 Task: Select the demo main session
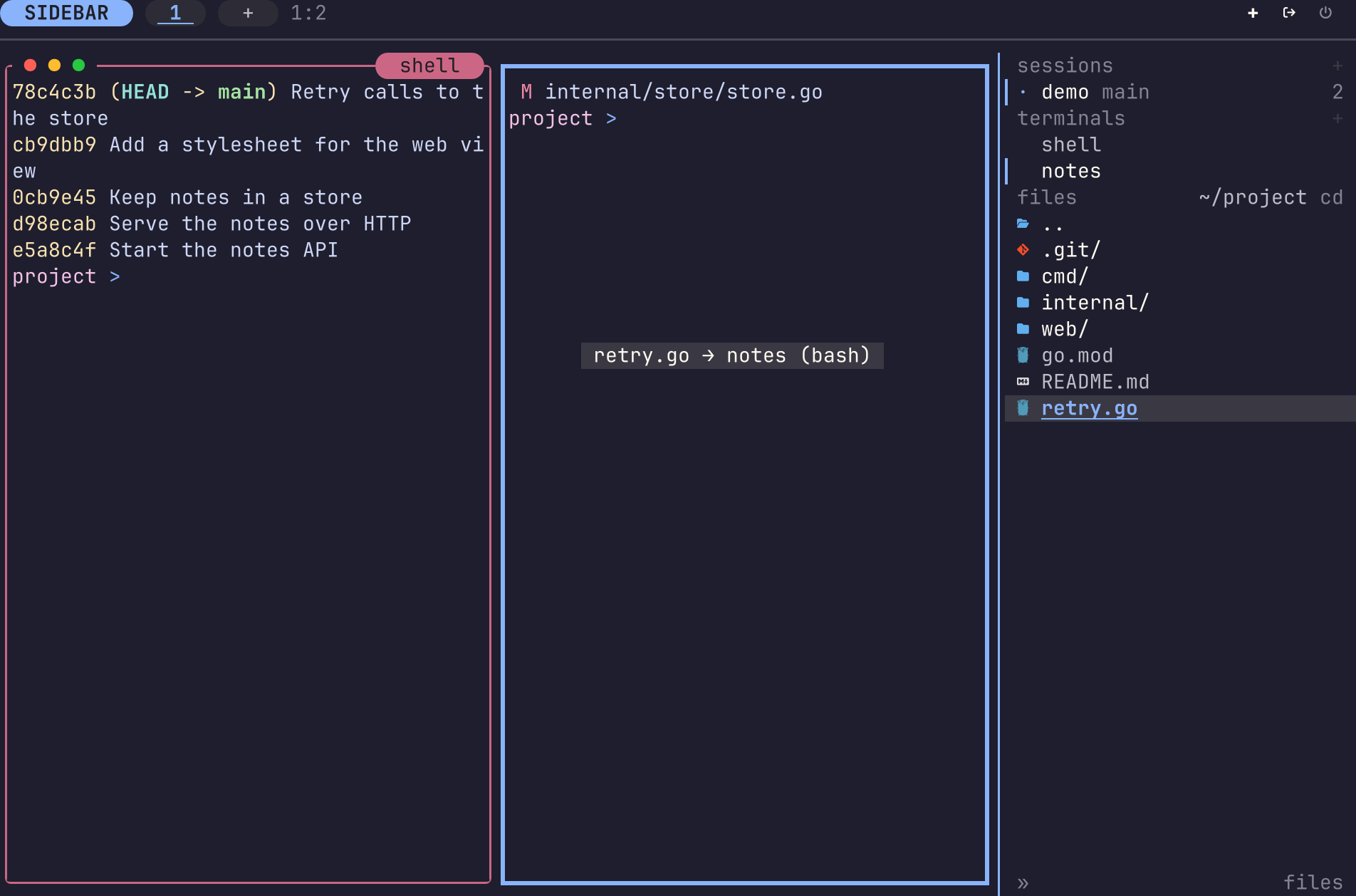click(1180, 92)
